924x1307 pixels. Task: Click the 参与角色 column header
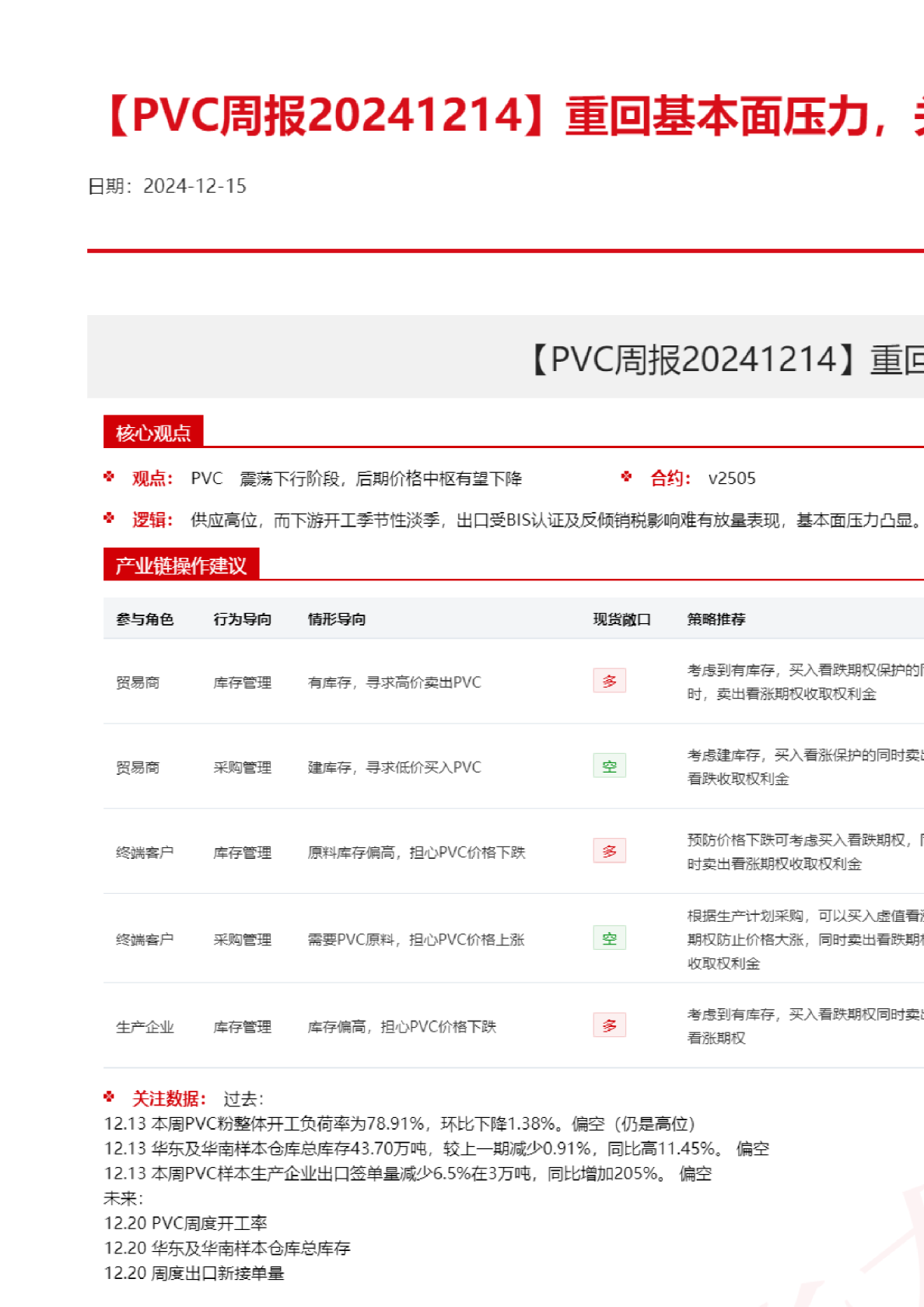(145, 619)
